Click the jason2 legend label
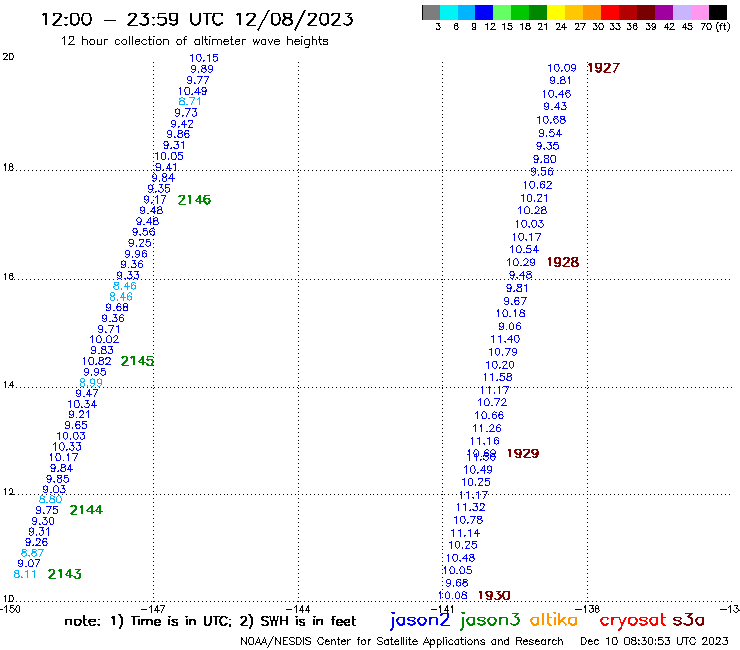This screenshot has width=740, height=650. click(420, 620)
